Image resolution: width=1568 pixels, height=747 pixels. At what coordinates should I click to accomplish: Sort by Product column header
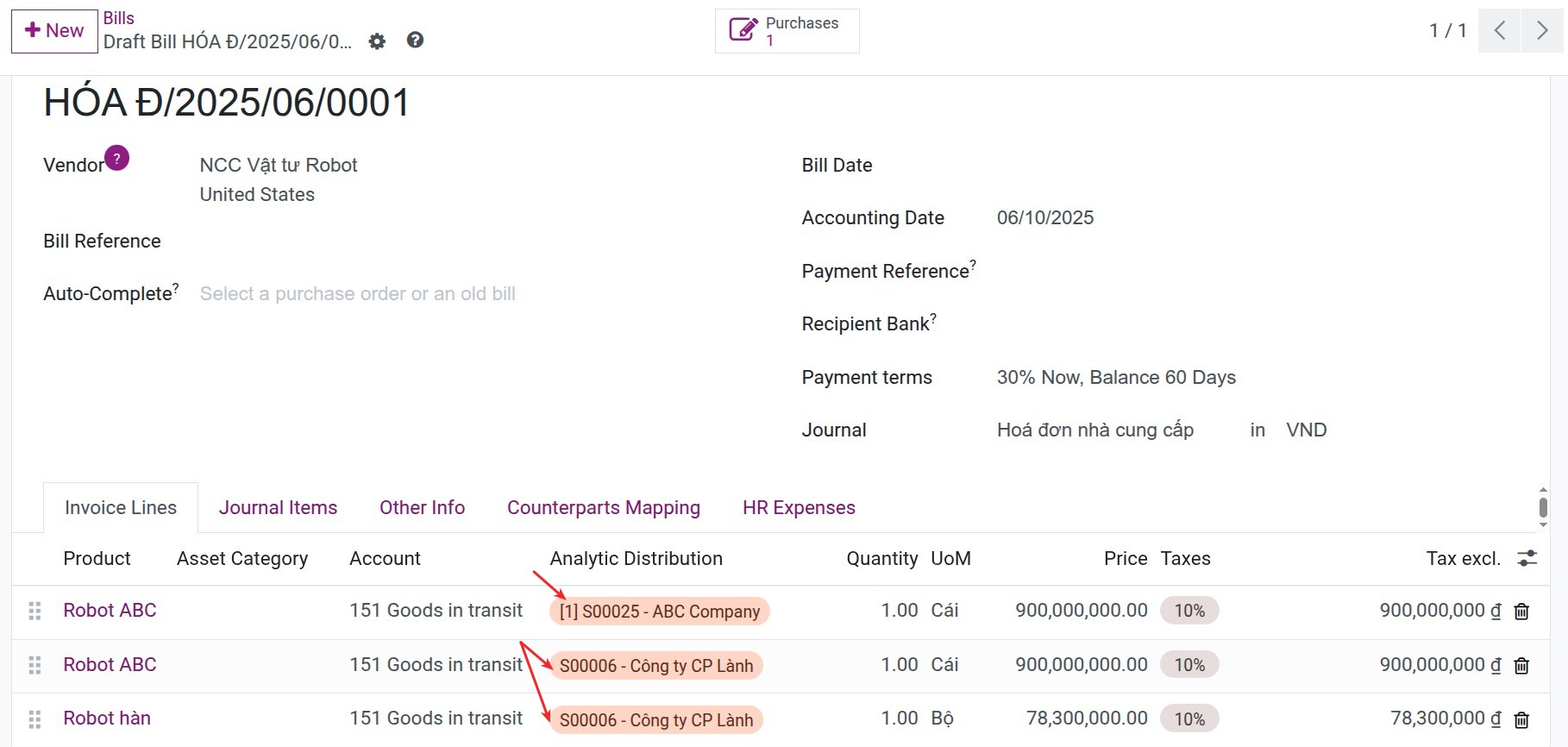point(97,558)
